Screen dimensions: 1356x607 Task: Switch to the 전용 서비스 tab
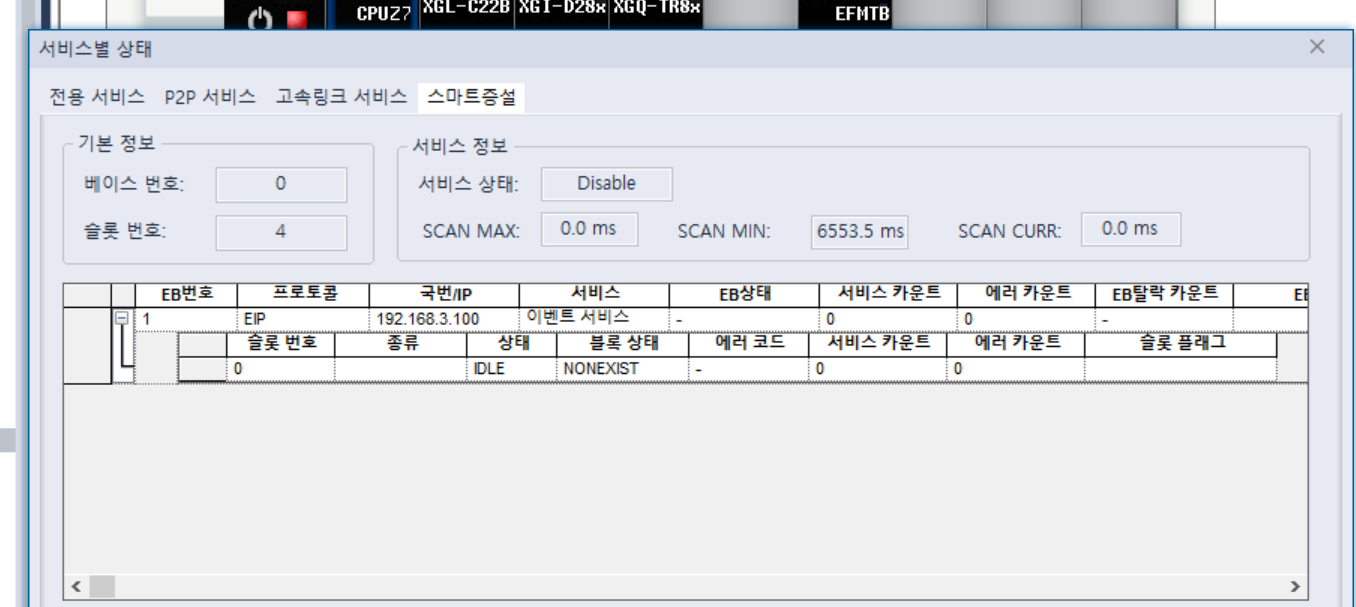point(97,97)
